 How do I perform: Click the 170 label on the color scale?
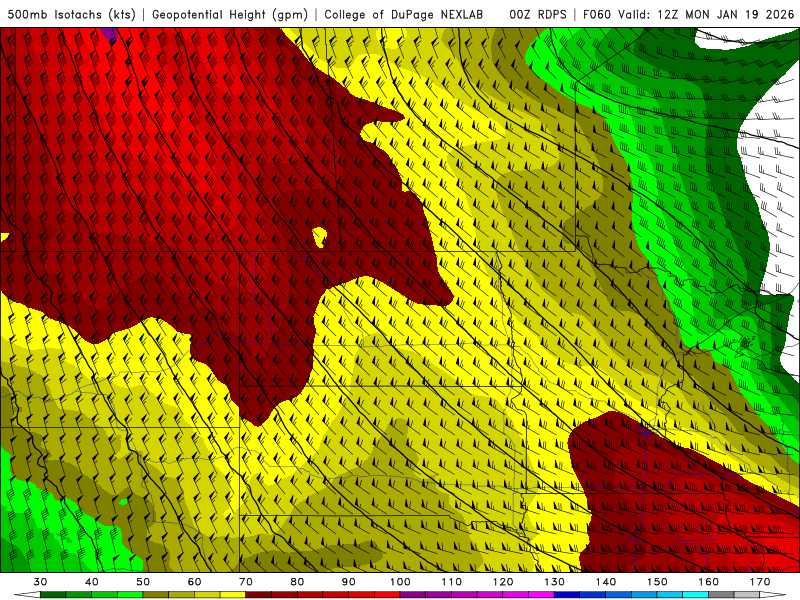(760, 582)
